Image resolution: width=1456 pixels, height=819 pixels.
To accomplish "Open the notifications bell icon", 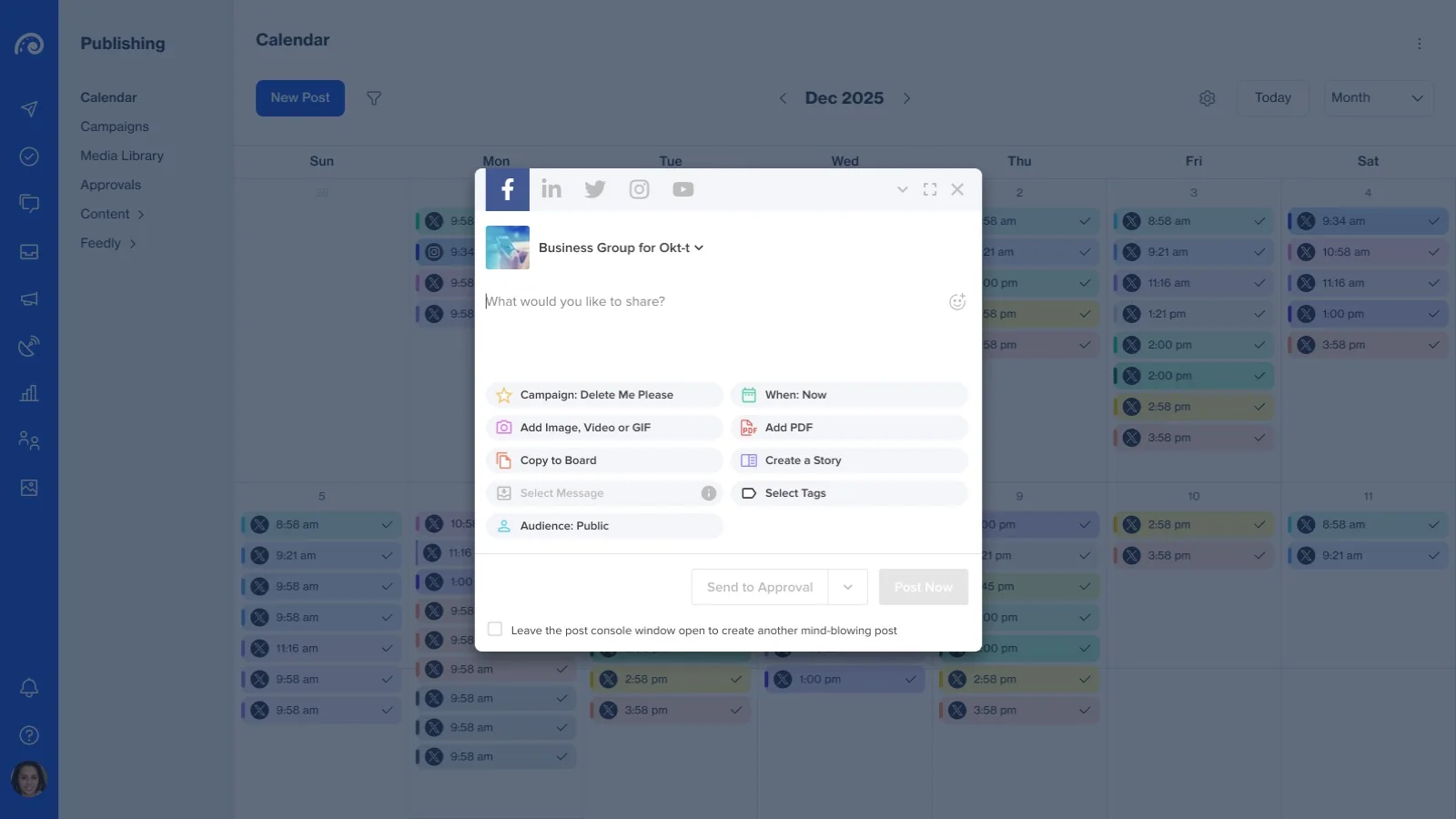I will tap(29, 688).
